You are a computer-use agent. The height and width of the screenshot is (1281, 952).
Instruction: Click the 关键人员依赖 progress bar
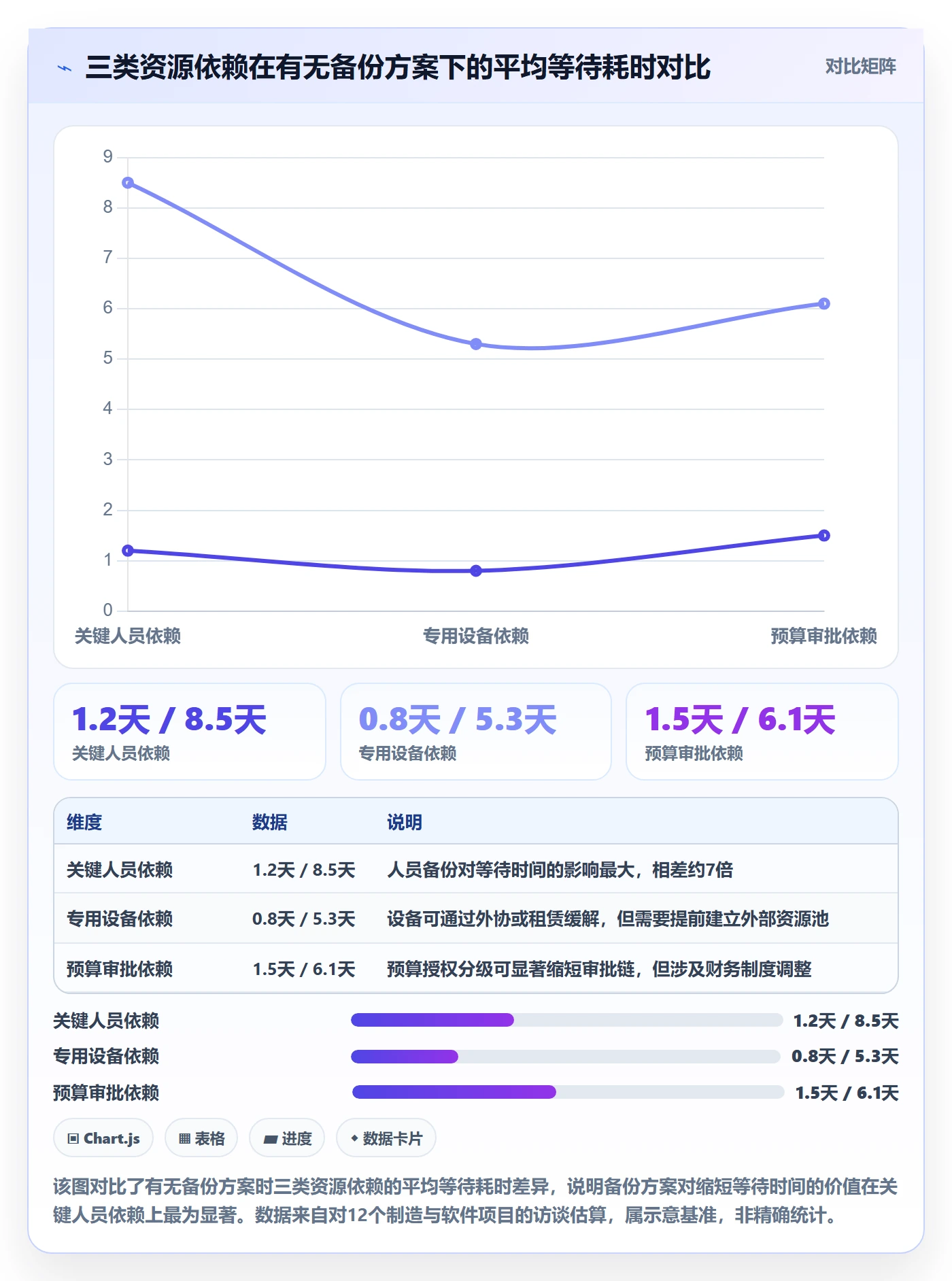pos(566,1020)
